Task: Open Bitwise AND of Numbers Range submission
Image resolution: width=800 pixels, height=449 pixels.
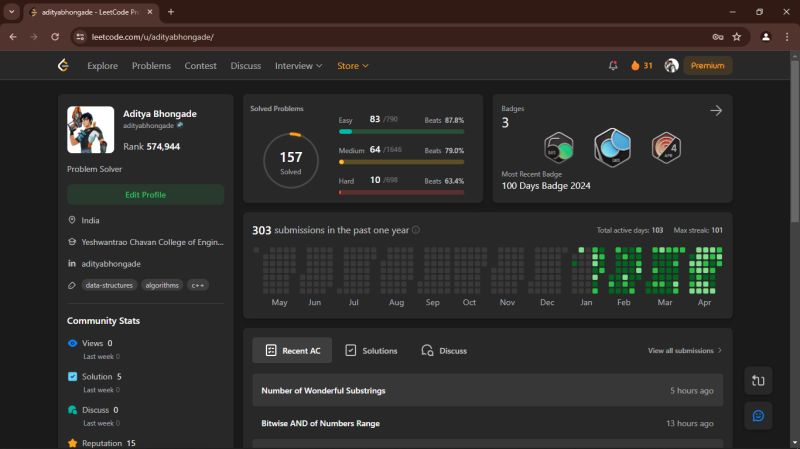Action: tap(487, 423)
